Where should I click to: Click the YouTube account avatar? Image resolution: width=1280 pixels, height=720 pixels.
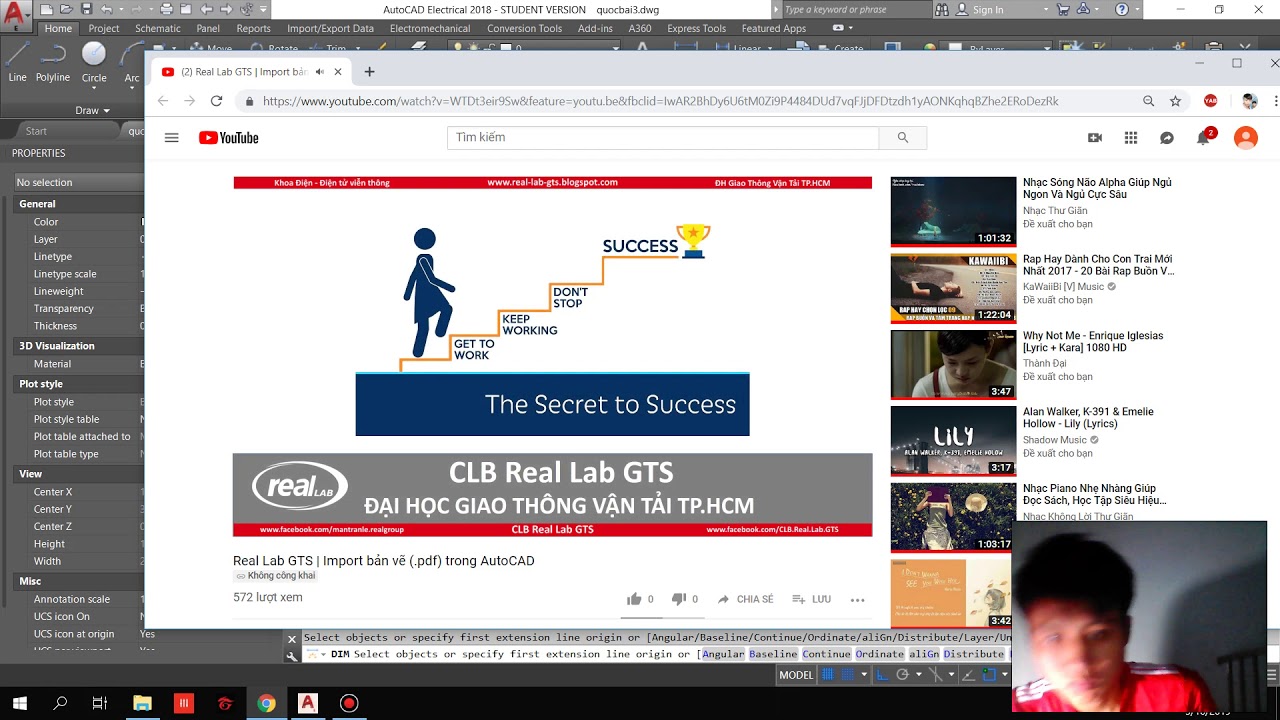(1245, 138)
